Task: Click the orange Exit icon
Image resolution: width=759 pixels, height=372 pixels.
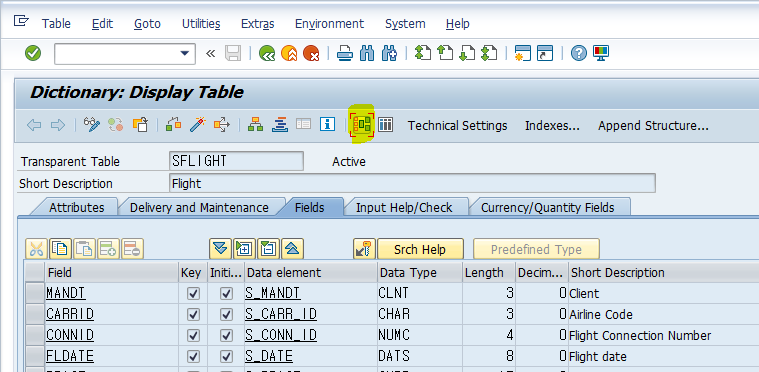Action: [289, 53]
